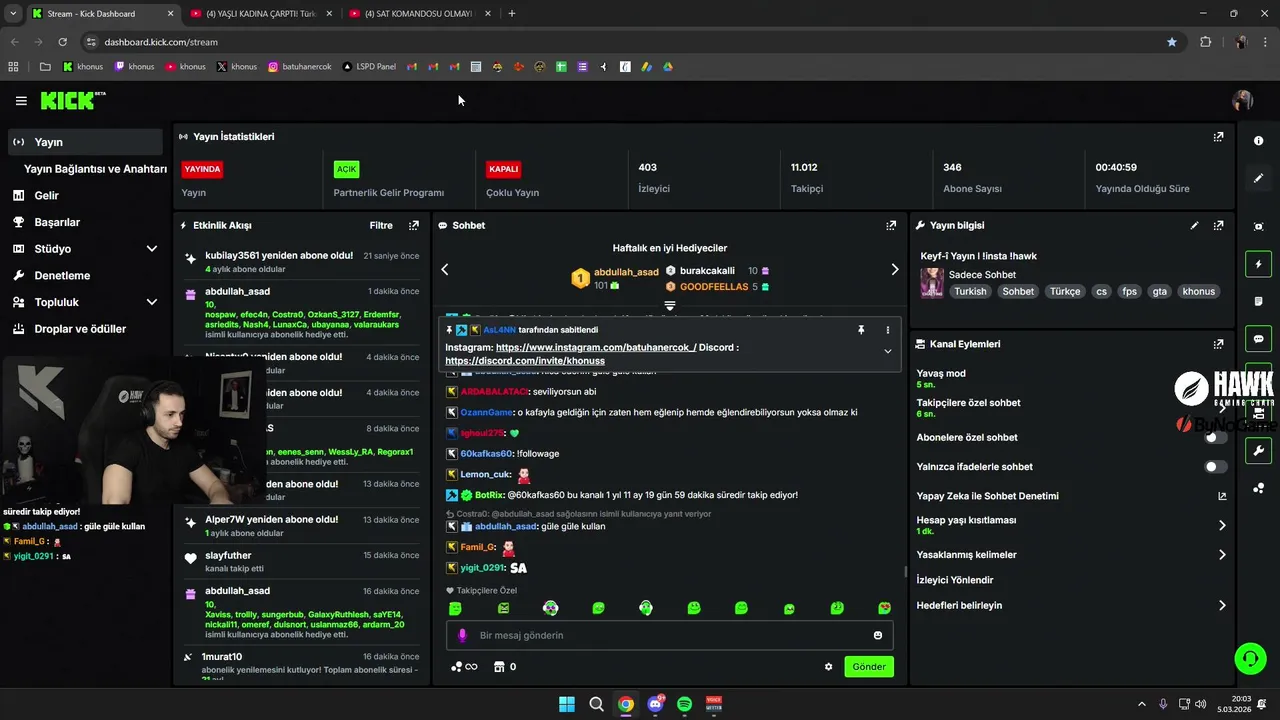Click the document icon in right rail
This screenshot has width=1280, height=720.
pyautogui.click(x=1258, y=301)
